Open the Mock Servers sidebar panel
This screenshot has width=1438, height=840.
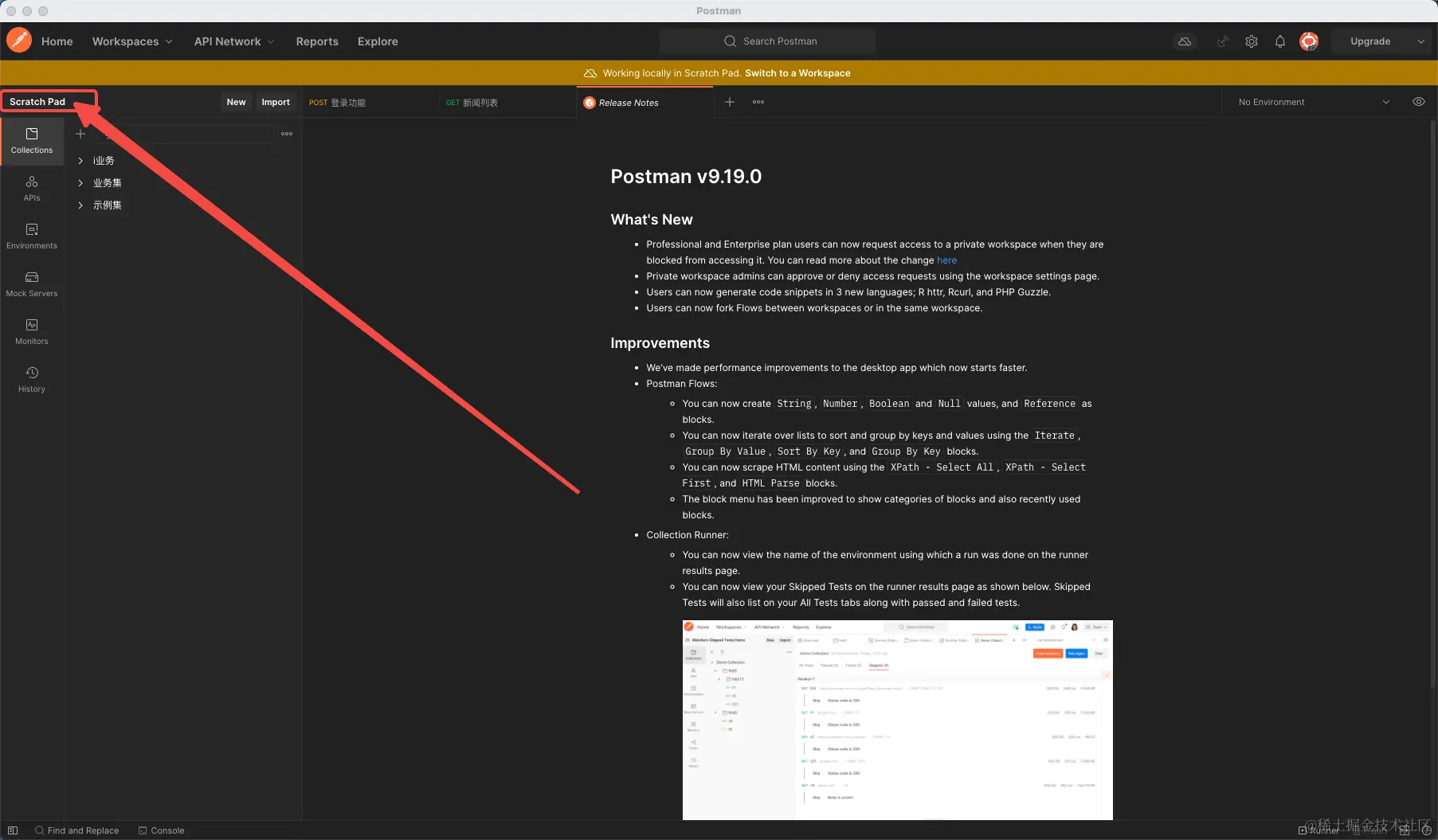click(32, 284)
